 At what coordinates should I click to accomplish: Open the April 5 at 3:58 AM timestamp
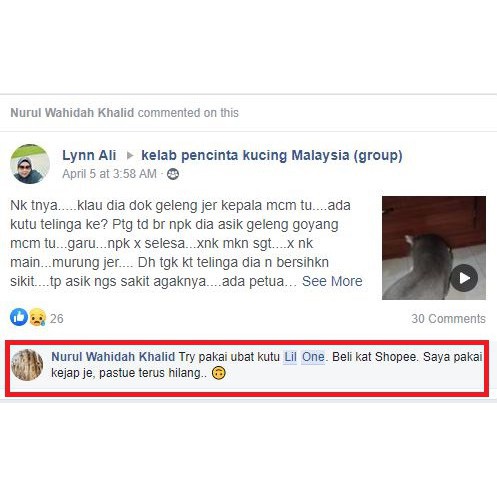(109, 174)
